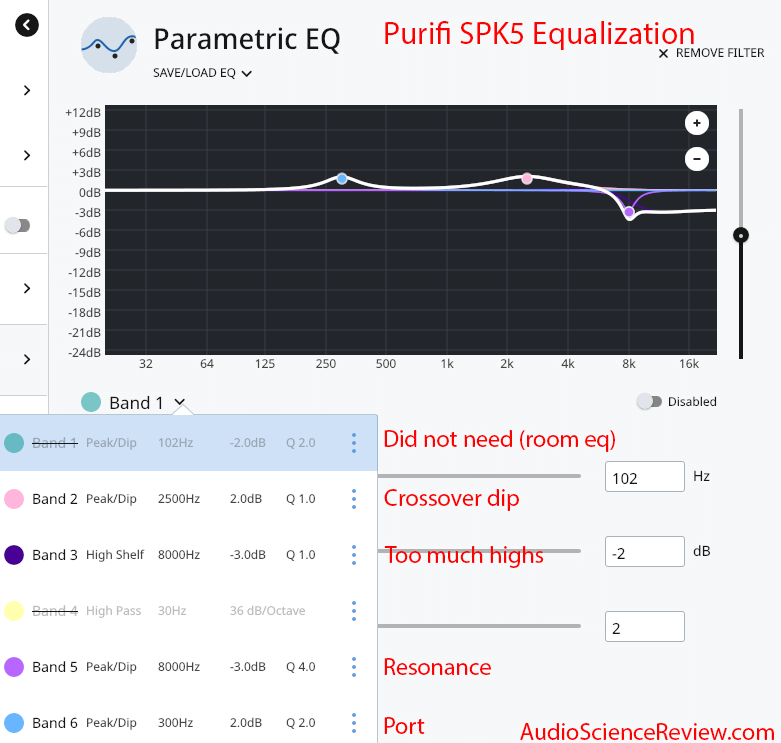The width and height of the screenshot is (781, 743).
Task: Select Band 6 Peak/Dip 300Hz entry
Action: [x=188, y=723]
